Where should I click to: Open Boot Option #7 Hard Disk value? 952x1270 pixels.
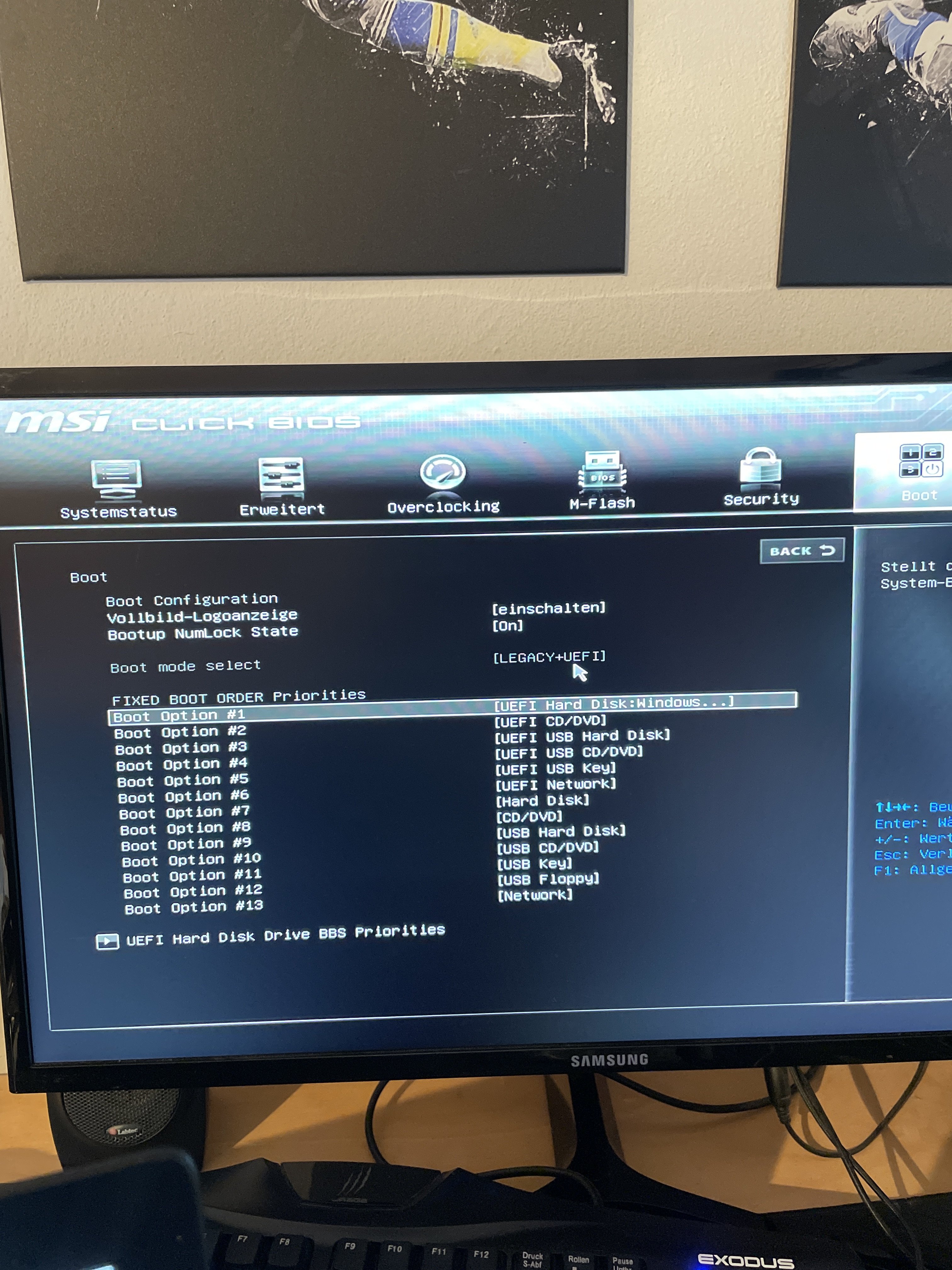542,800
